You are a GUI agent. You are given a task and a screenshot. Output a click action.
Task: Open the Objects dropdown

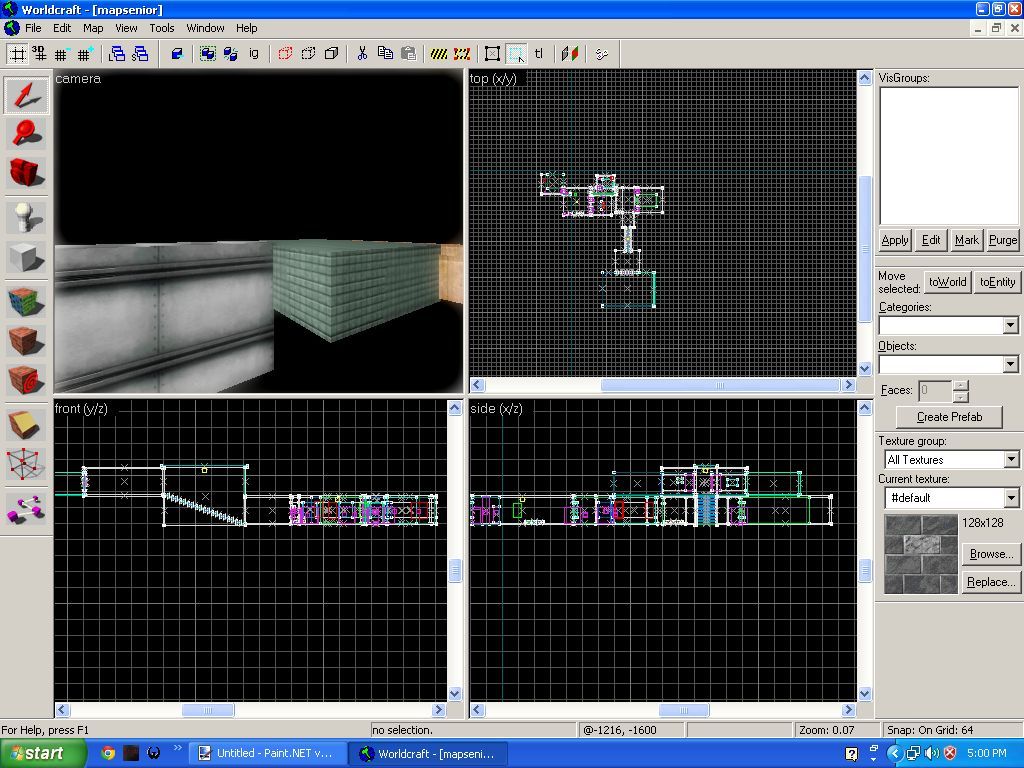(x=1010, y=364)
